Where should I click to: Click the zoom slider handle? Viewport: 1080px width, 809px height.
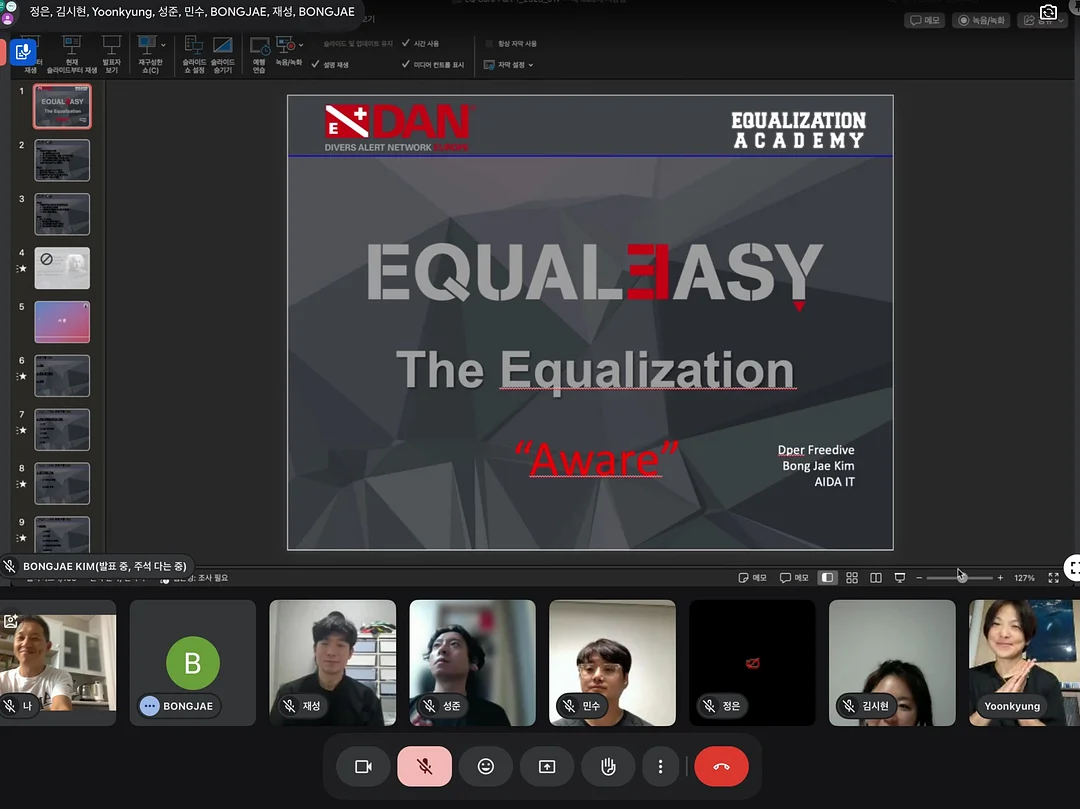[x=962, y=578]
